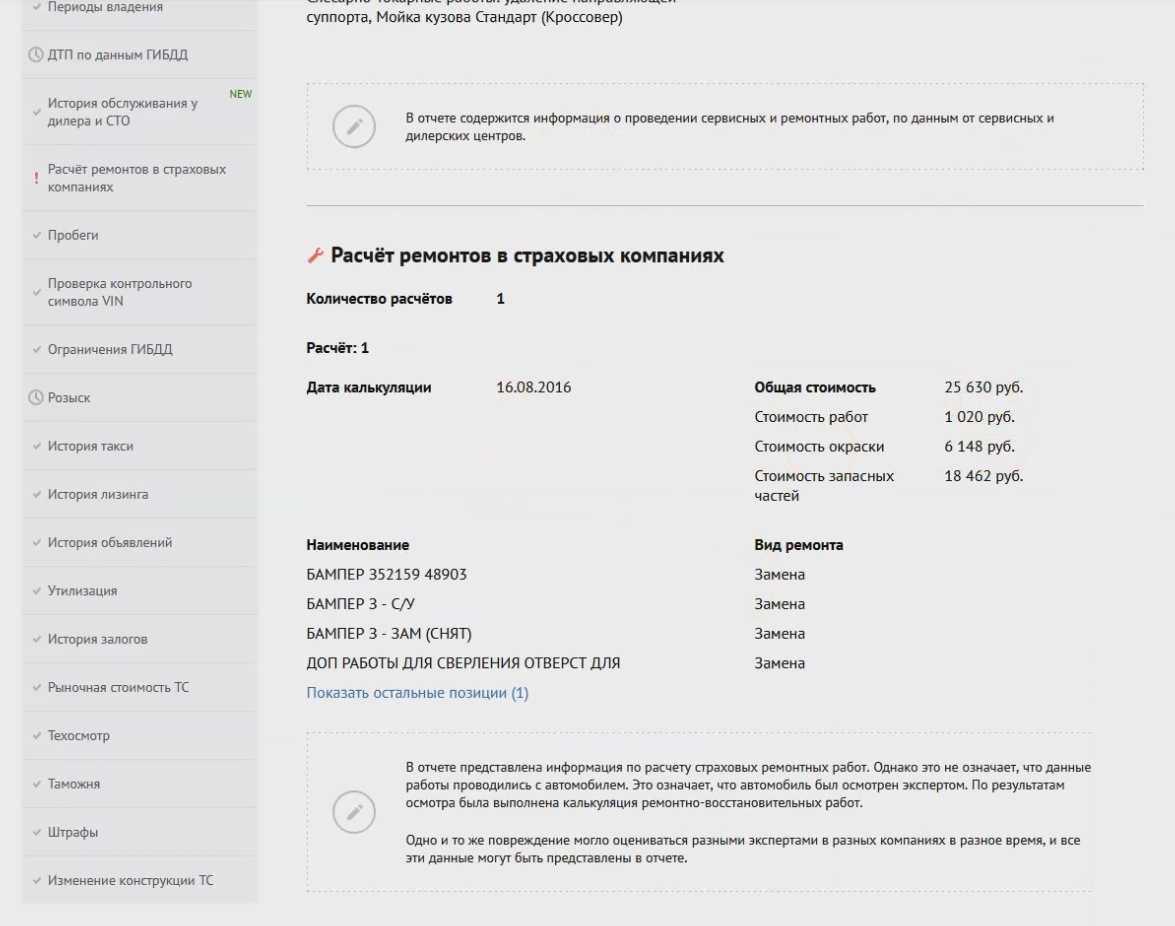This screenshot has width=1175, height=926.
Task: Click the 'Общая стоимость' label
Action: pos(815,387)
